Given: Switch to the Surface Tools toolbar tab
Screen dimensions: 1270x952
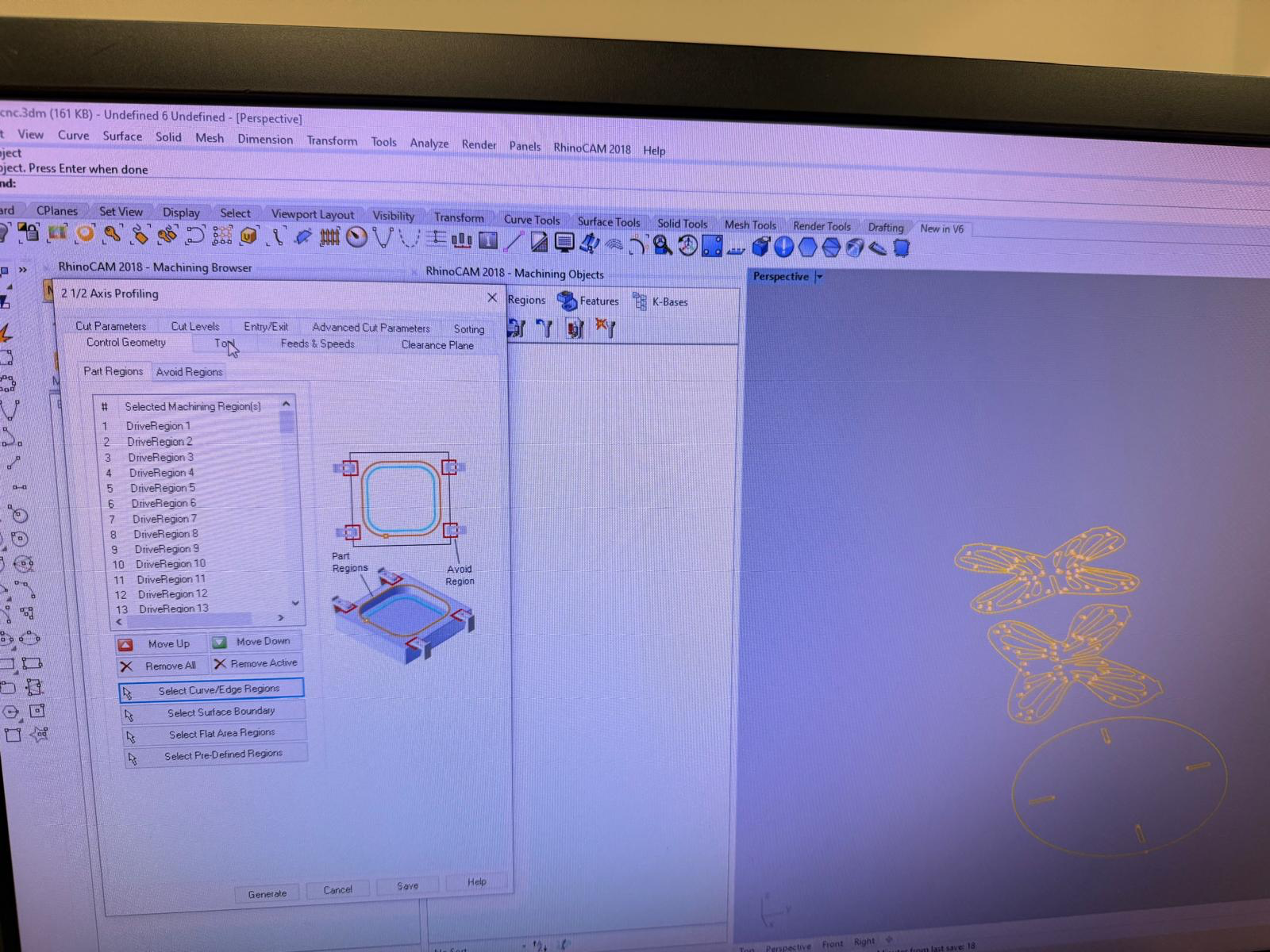Looking at the screenshot, I should 608,222.
